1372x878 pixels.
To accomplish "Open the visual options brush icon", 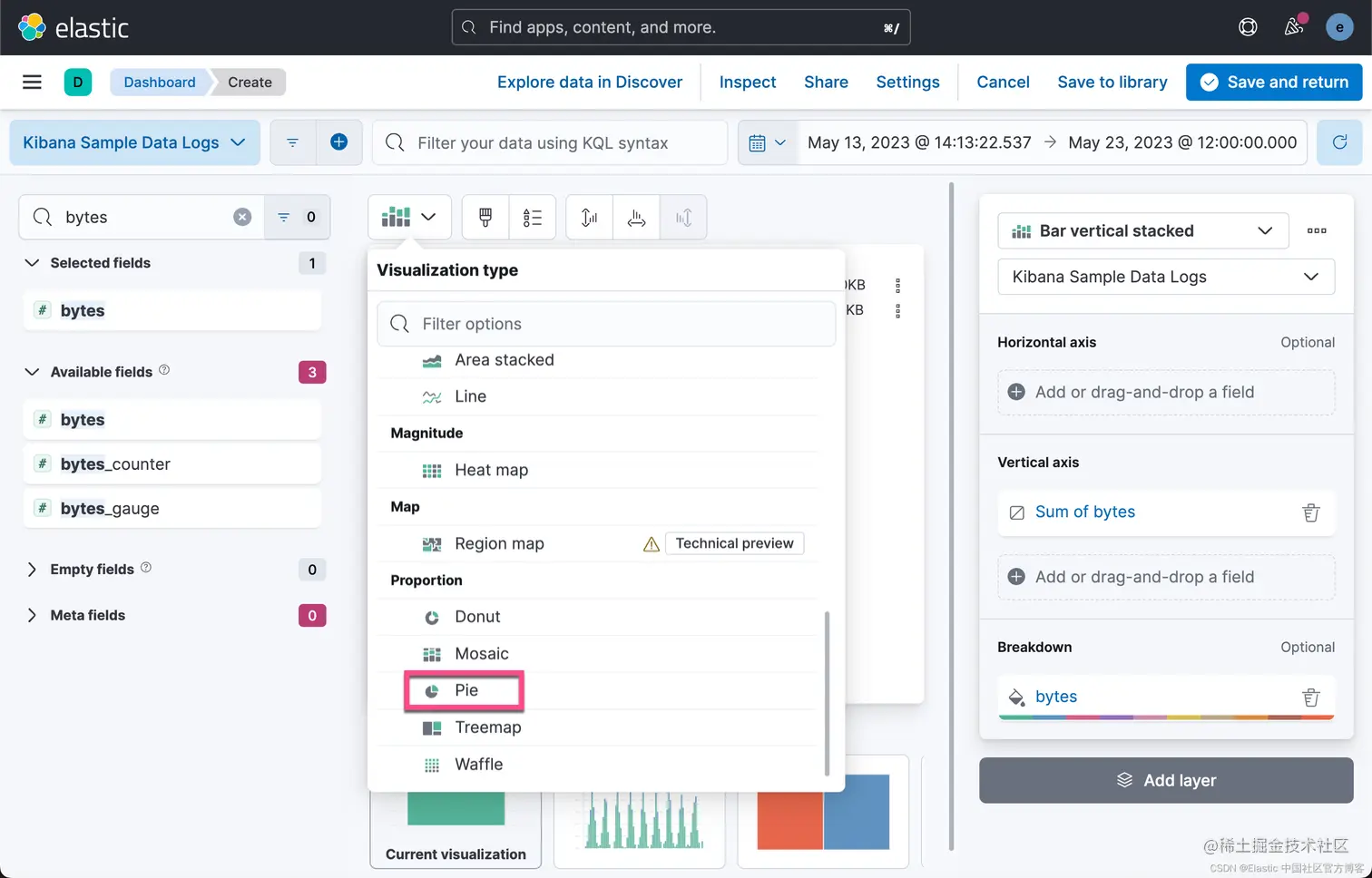I will point(485,218).
